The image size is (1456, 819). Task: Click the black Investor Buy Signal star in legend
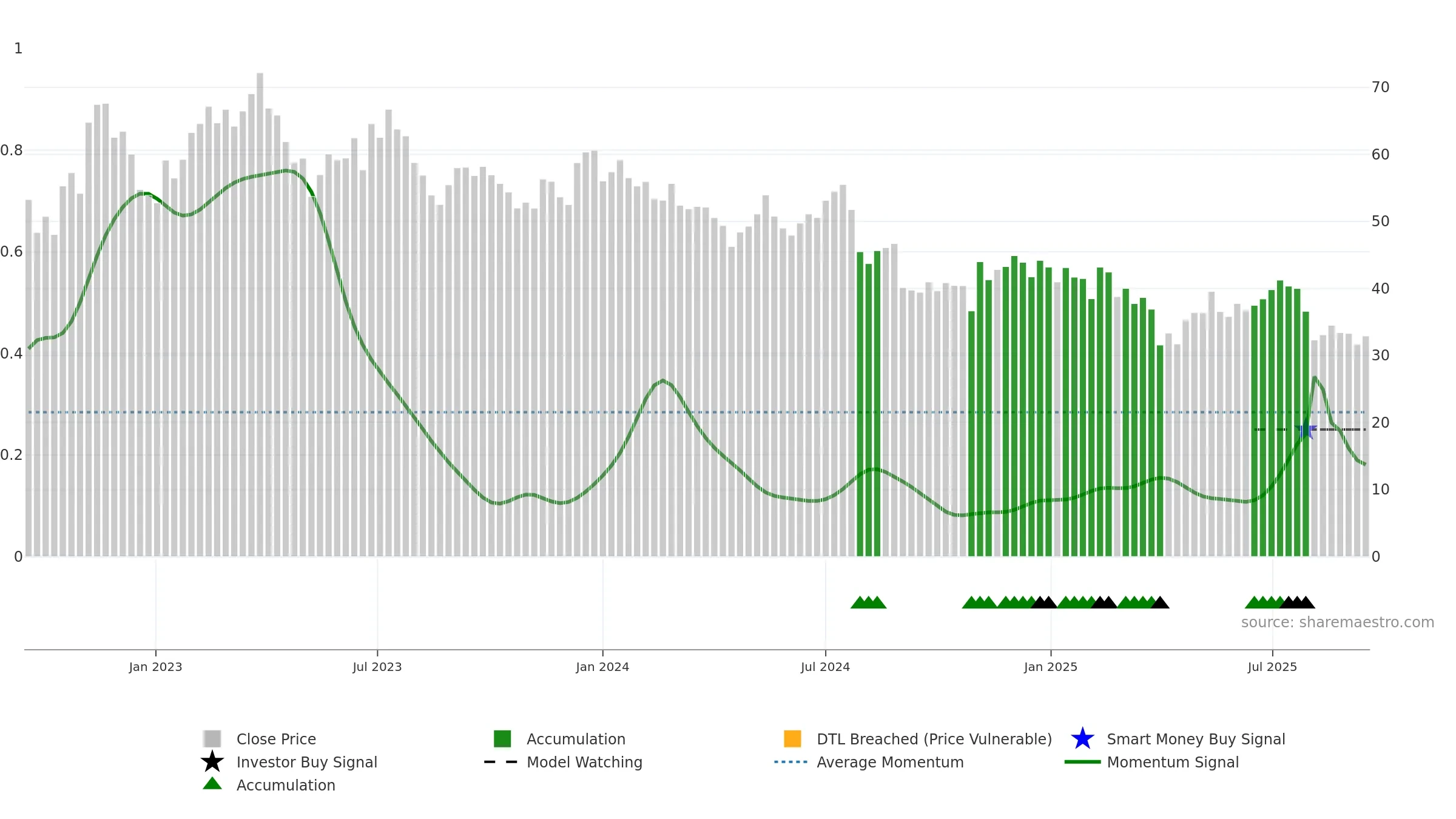[x=212, y=762]
